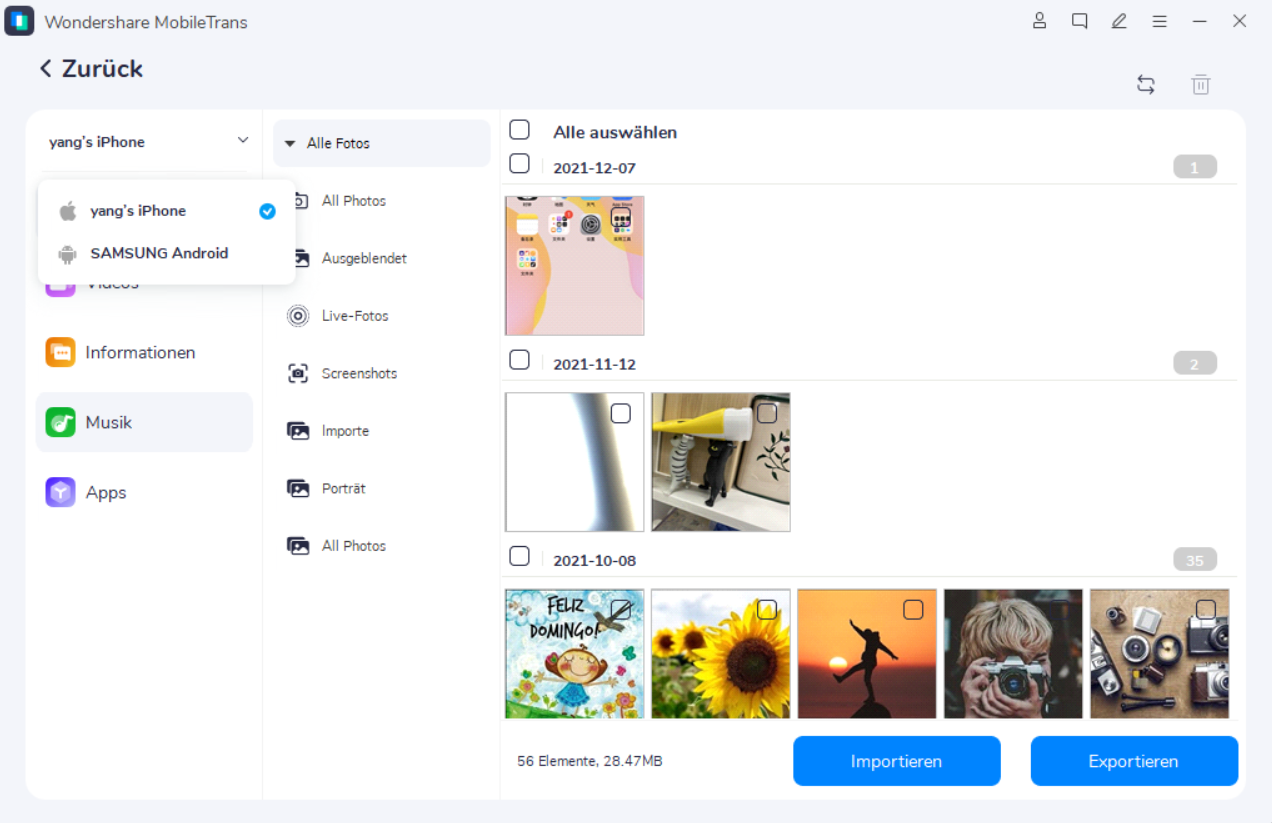Click the orange Informationen icon

coord(60,352)
